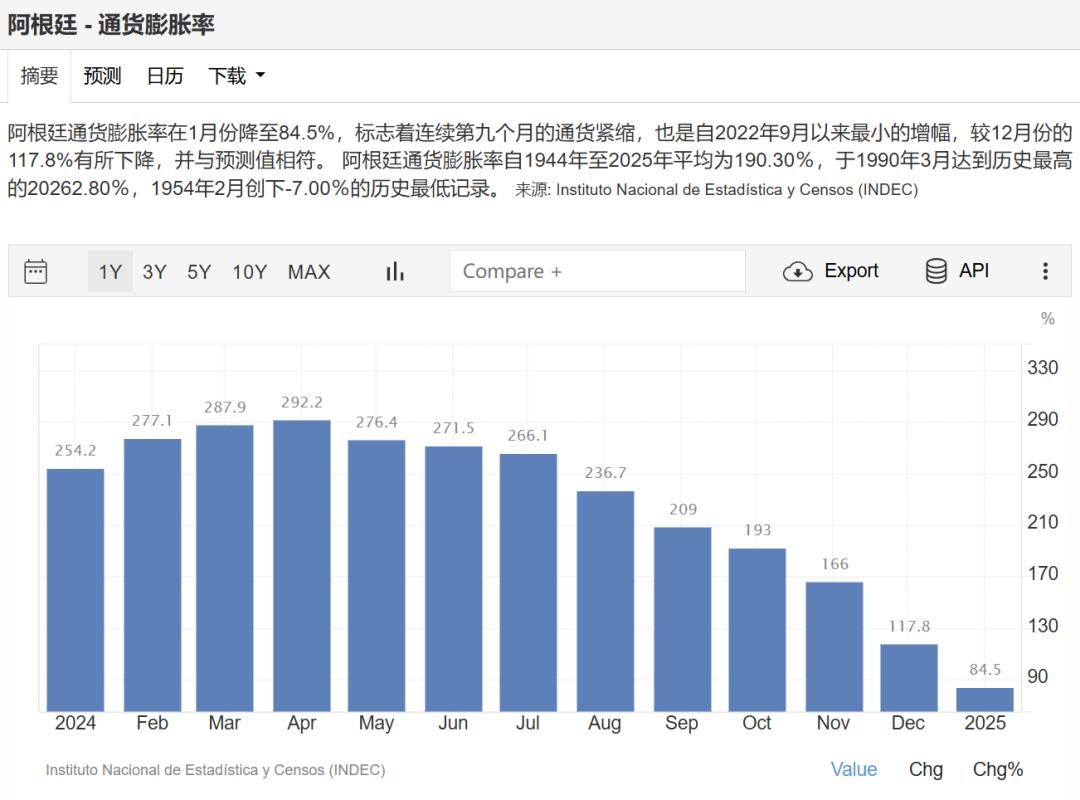This screenshot has height=800, width=1080.
Task: Show Chg change view
Action: 925,769
